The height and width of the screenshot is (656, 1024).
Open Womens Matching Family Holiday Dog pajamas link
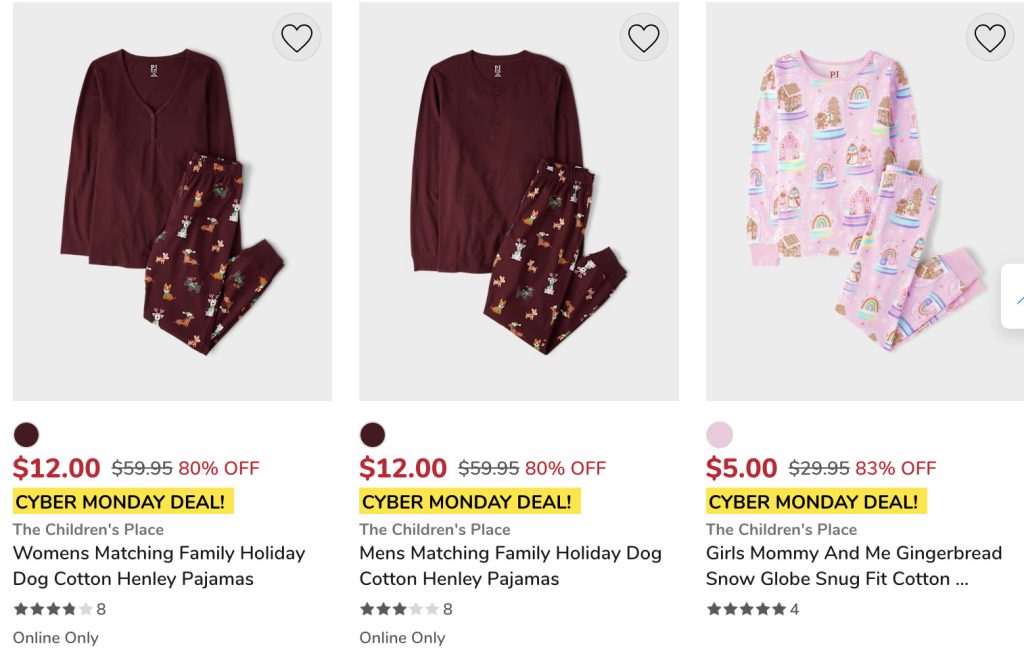(x=158, y=566)
